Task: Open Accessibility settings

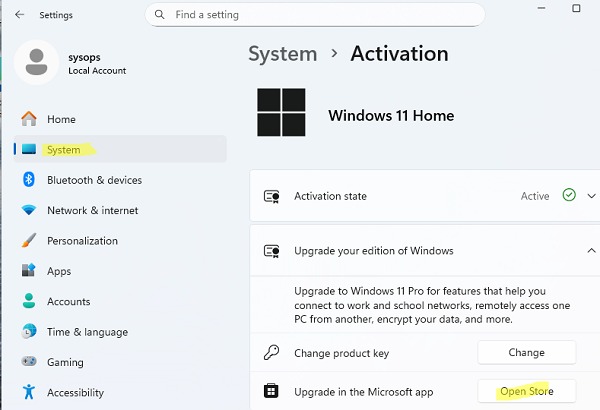Action: (x=120, y=392)
